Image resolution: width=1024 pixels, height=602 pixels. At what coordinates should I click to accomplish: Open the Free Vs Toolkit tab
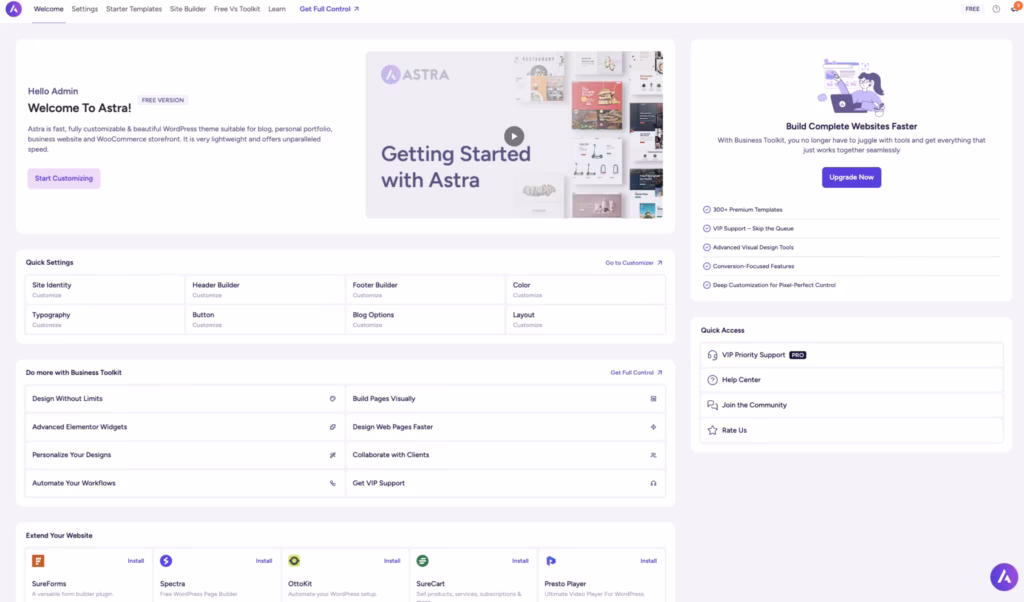236,9
